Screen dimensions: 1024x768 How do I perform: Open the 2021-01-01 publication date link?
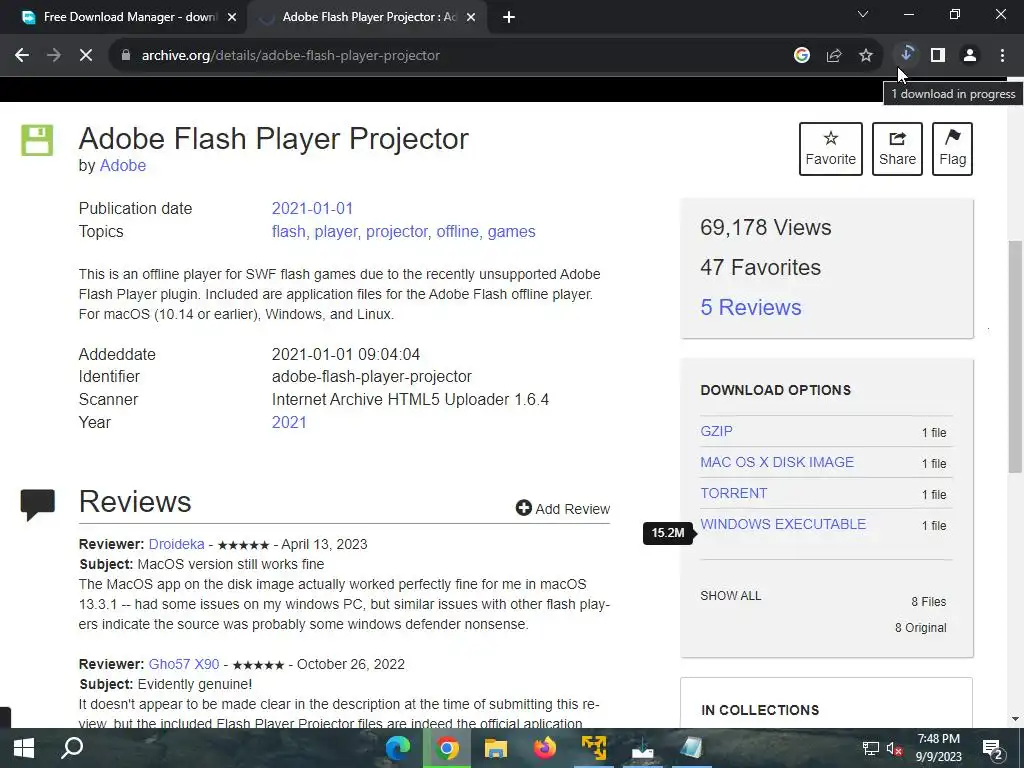pyautogui.click(x=312, y=208)
